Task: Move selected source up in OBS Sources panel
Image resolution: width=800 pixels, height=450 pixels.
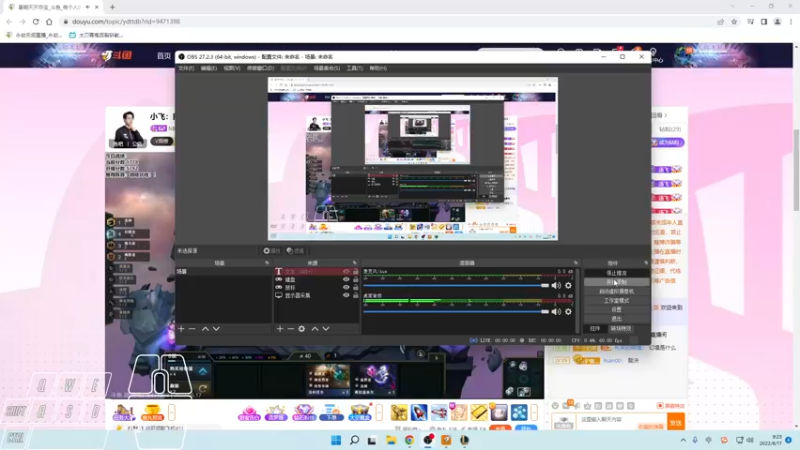Action: click(315, 329)
